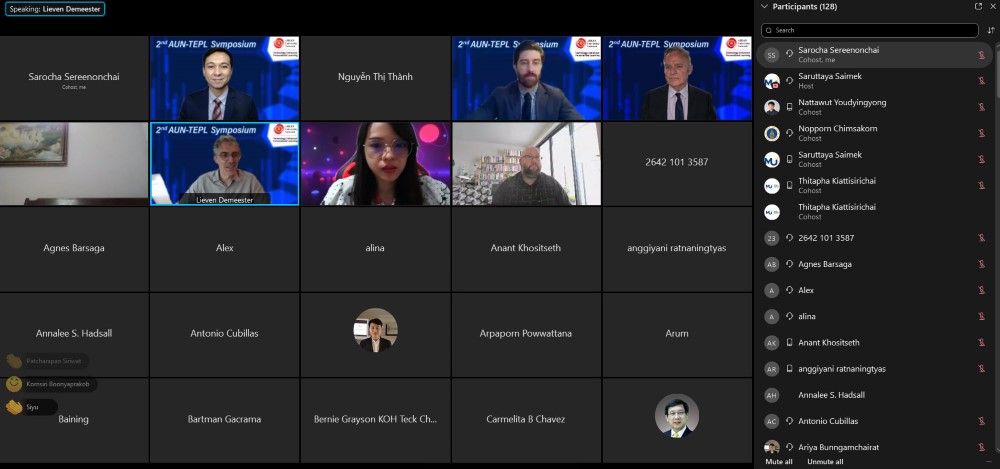
Task: Click muted mic icon for Nattawut Youdyingyong
Action: point(981,107)
